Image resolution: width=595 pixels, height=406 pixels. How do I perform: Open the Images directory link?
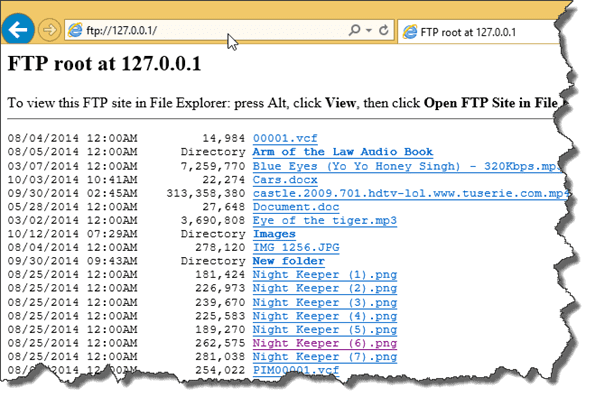pos(274,234)
